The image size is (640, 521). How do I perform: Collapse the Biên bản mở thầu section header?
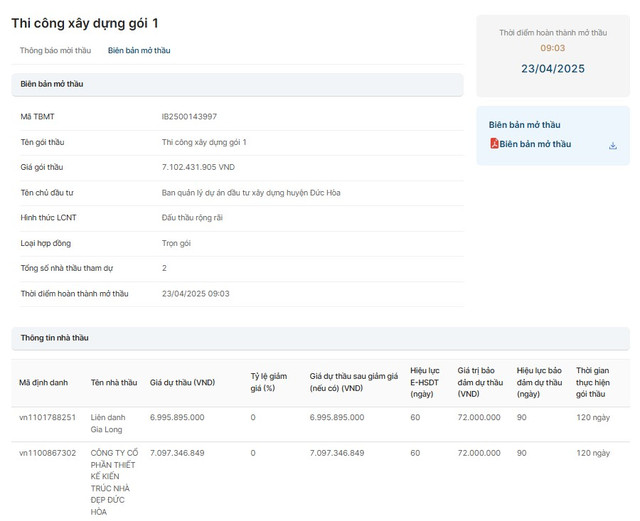[x=237, y=84]
